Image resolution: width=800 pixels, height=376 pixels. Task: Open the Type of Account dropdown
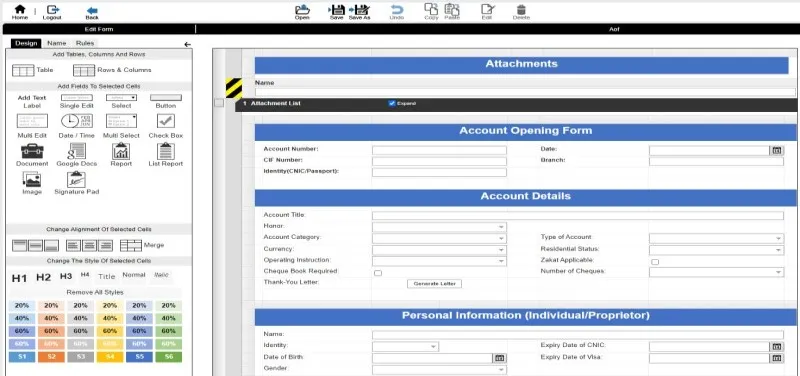click(x=716, y=238)
